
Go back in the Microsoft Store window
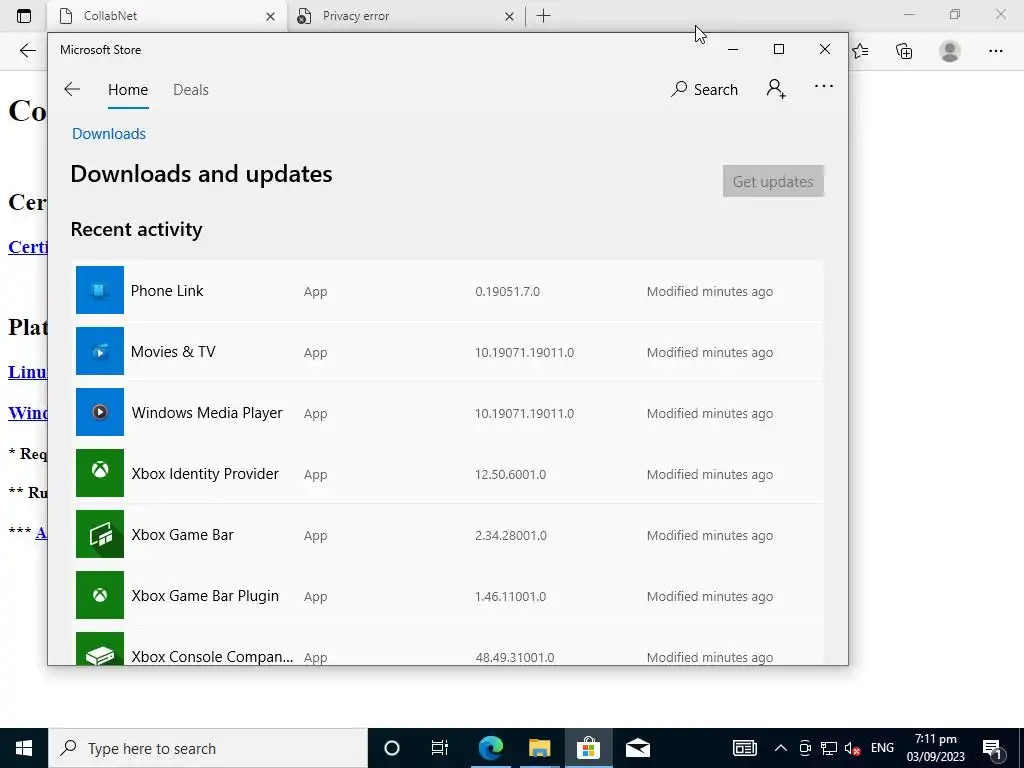point(72,89)
